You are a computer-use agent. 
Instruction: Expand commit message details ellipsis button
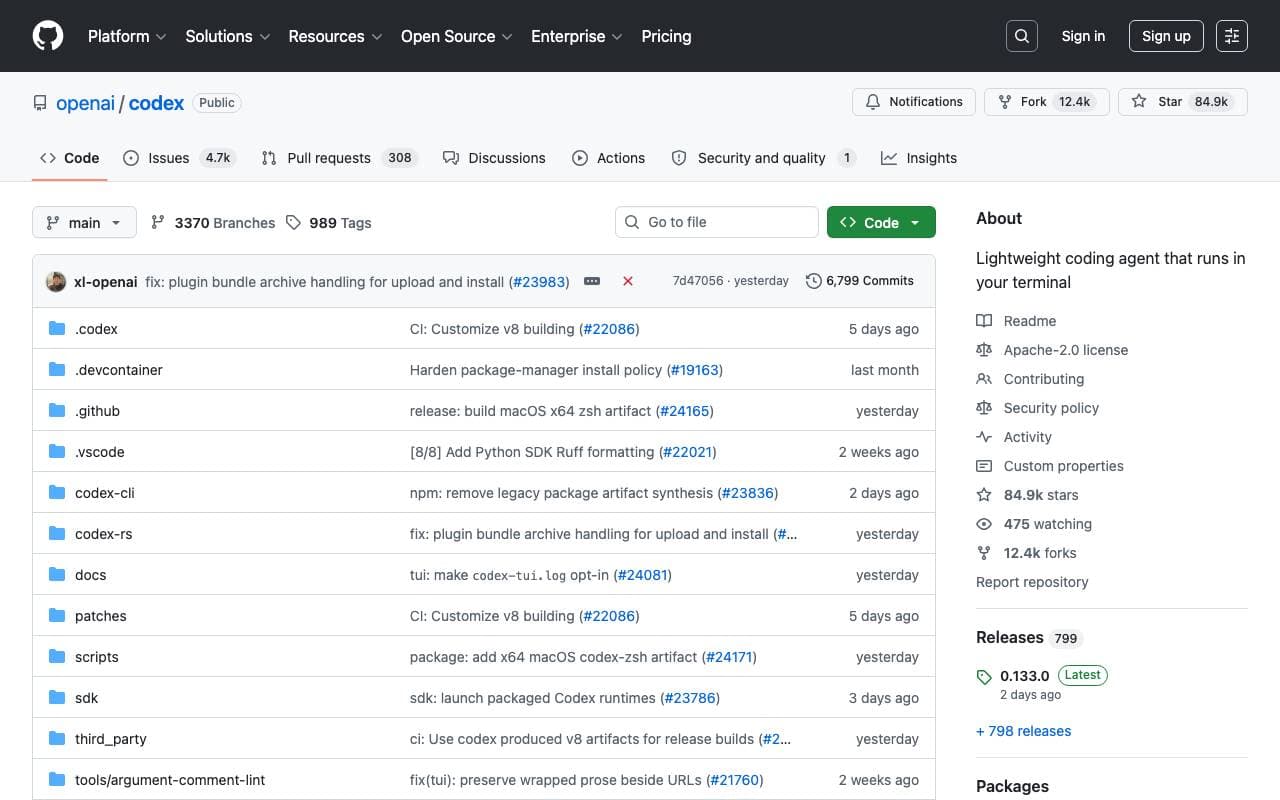[592, 281]
